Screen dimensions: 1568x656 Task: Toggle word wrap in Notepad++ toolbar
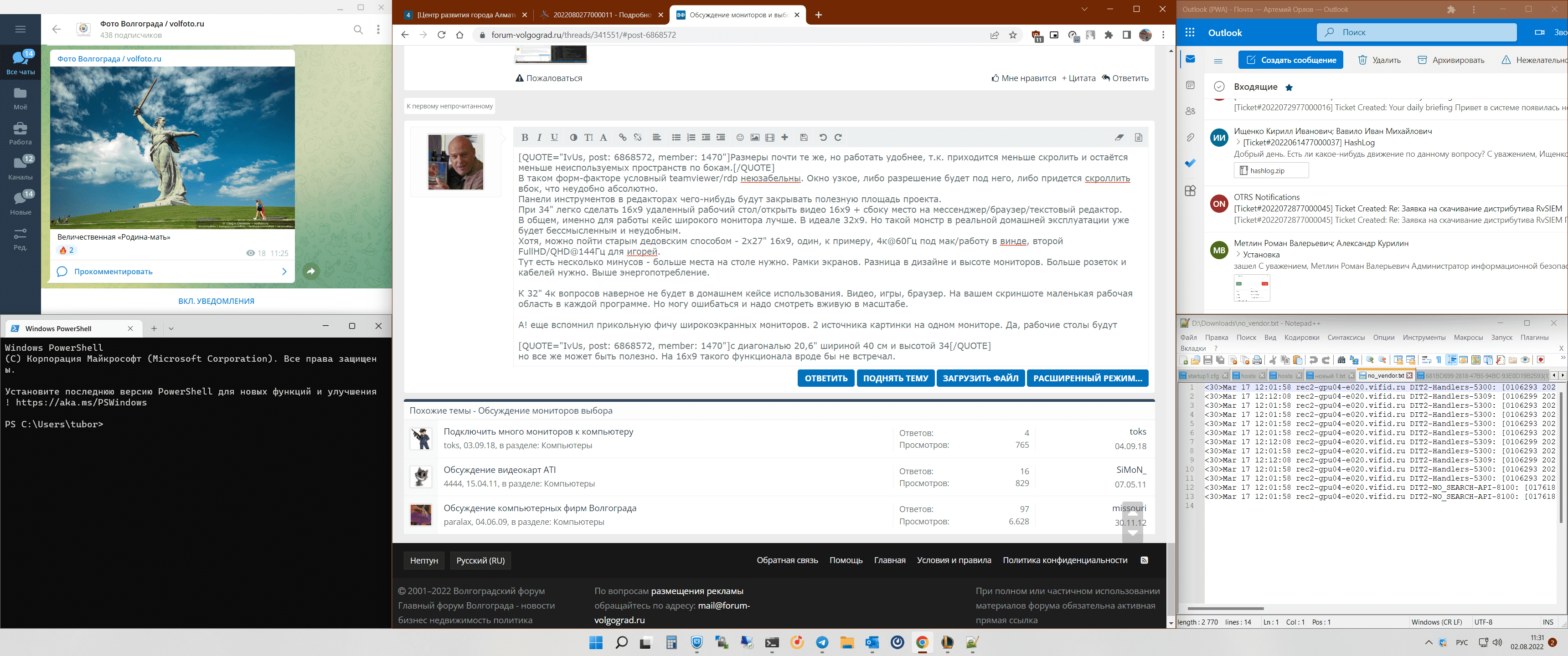1426,360
